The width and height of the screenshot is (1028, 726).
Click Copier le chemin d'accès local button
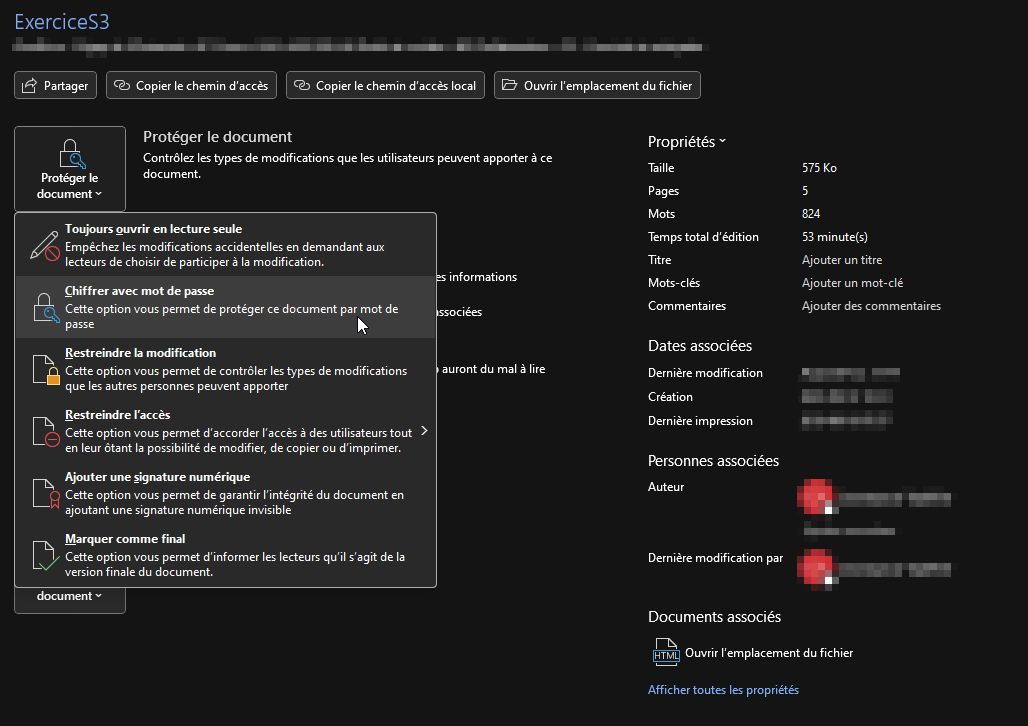[x=385, y=86]
